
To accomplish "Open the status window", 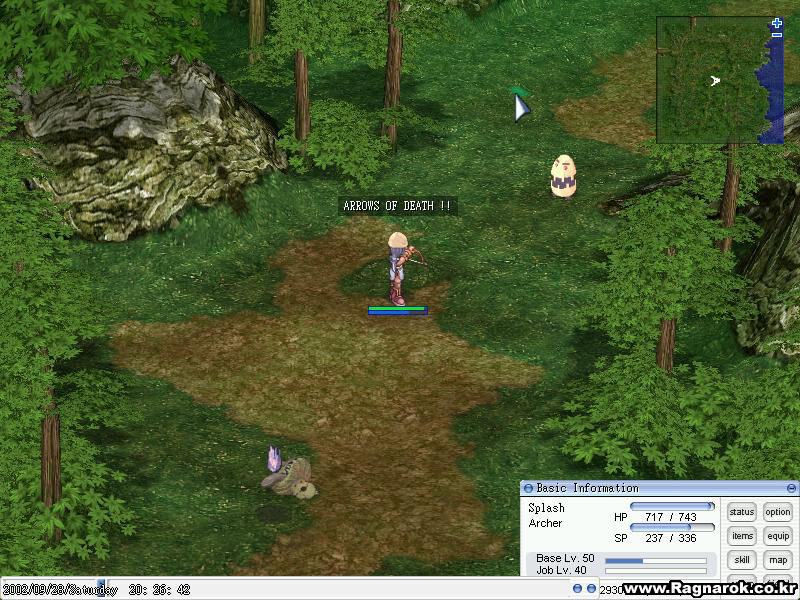I will click(741, 512).
